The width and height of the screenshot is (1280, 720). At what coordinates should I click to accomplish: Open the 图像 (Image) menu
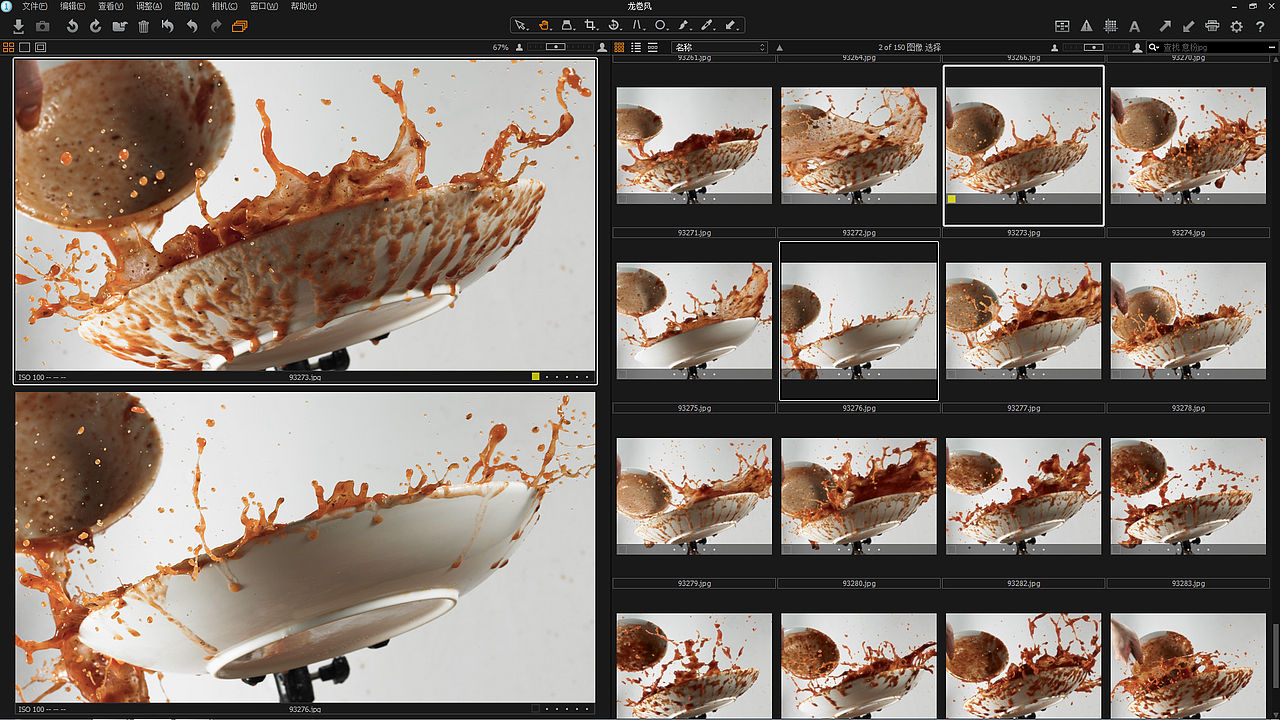tap(187, 7)
